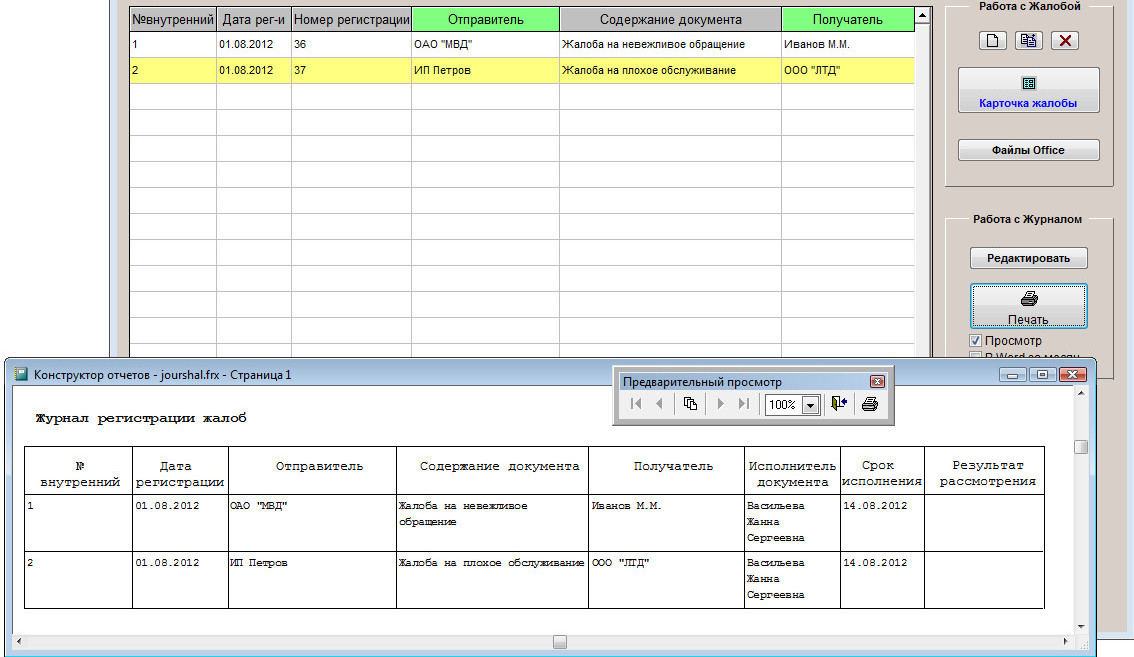Screen dimensions: 1134x657
Task: Create a new complaint record
Action: [x=992, y=41]
